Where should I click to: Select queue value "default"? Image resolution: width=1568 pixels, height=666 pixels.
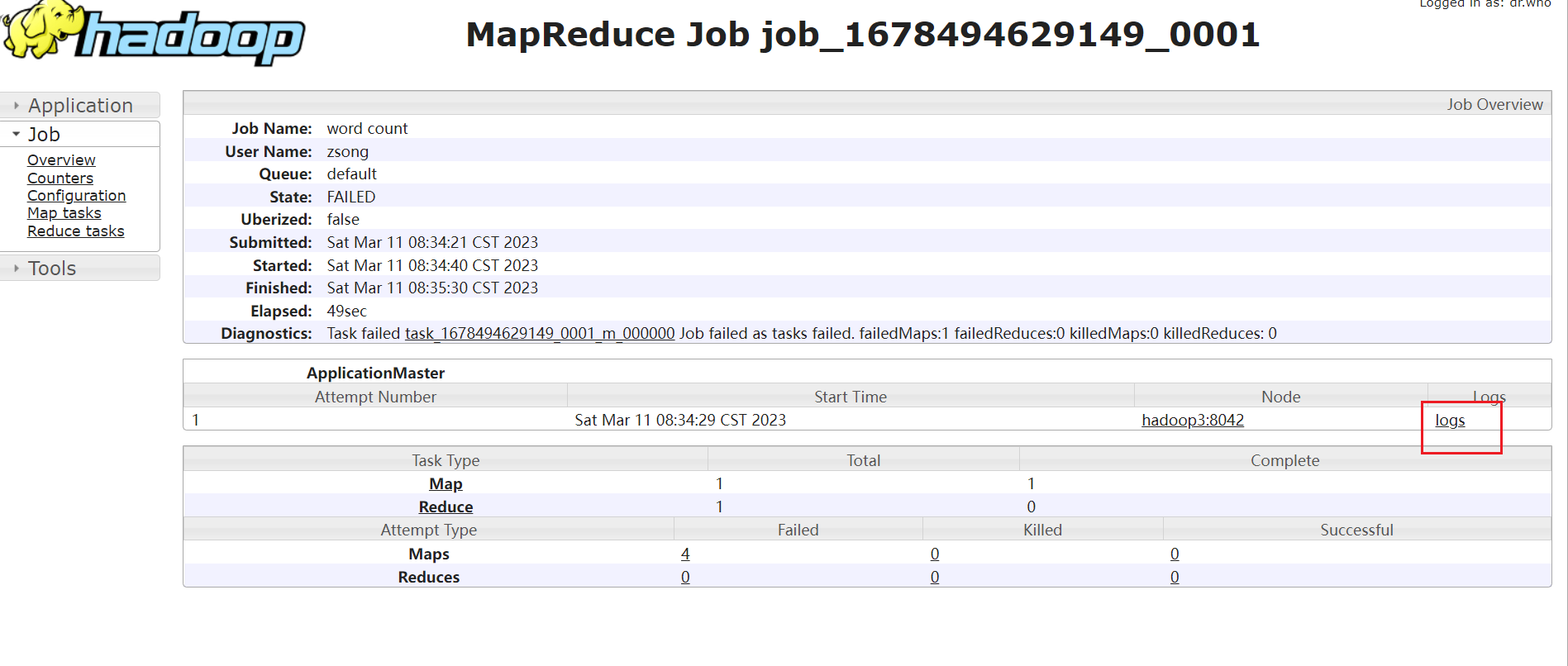coord(352,174)
